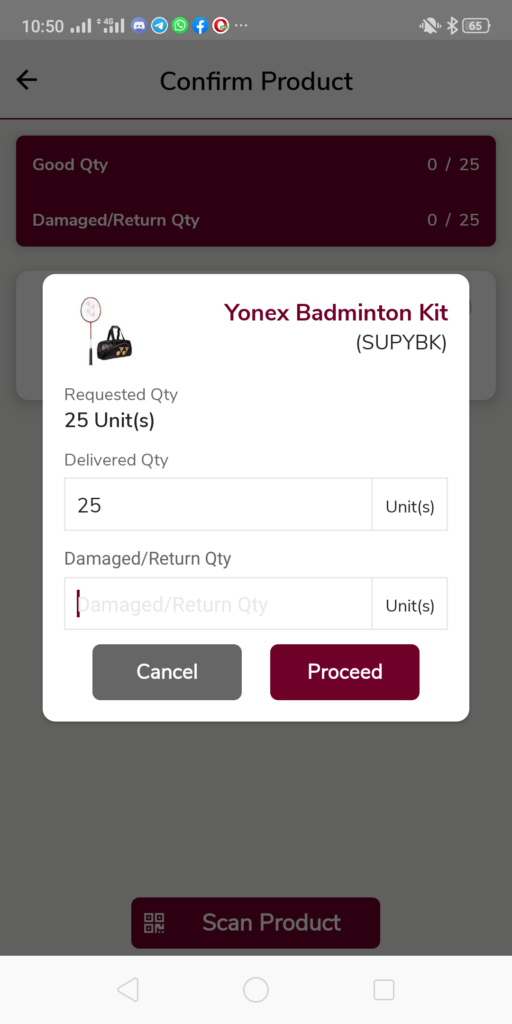The height and width of the screenshot is (1024, 512).
Task: Tap Android back navigation triangle
Action: coord(128,990)
